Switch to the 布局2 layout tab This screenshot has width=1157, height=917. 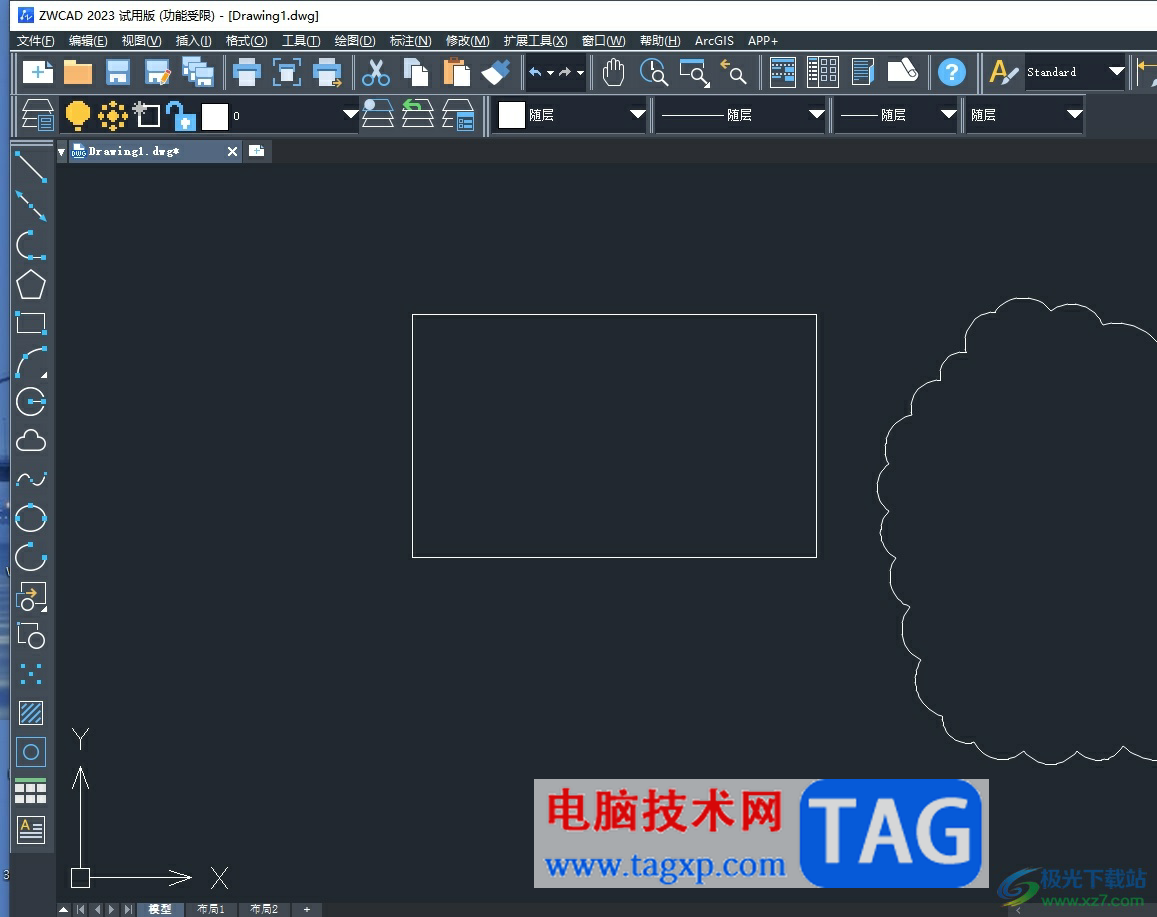[264, 909]
